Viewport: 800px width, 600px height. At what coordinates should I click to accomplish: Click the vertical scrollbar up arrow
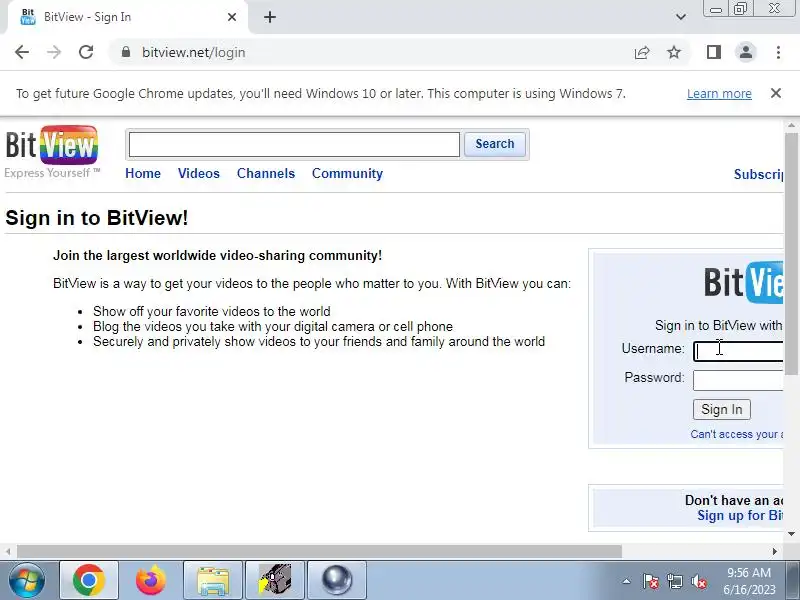coord(791,126)
